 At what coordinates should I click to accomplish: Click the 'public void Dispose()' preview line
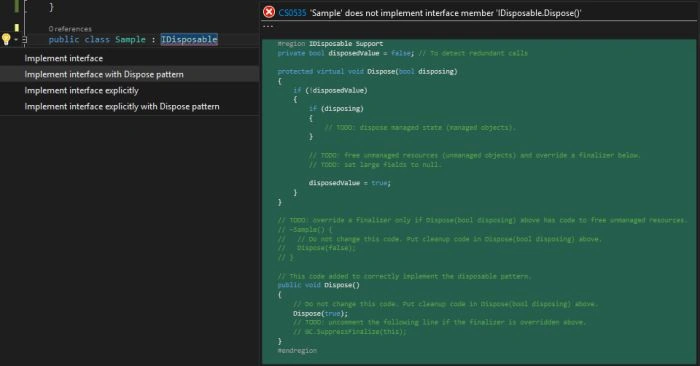(x=318, y=285)
